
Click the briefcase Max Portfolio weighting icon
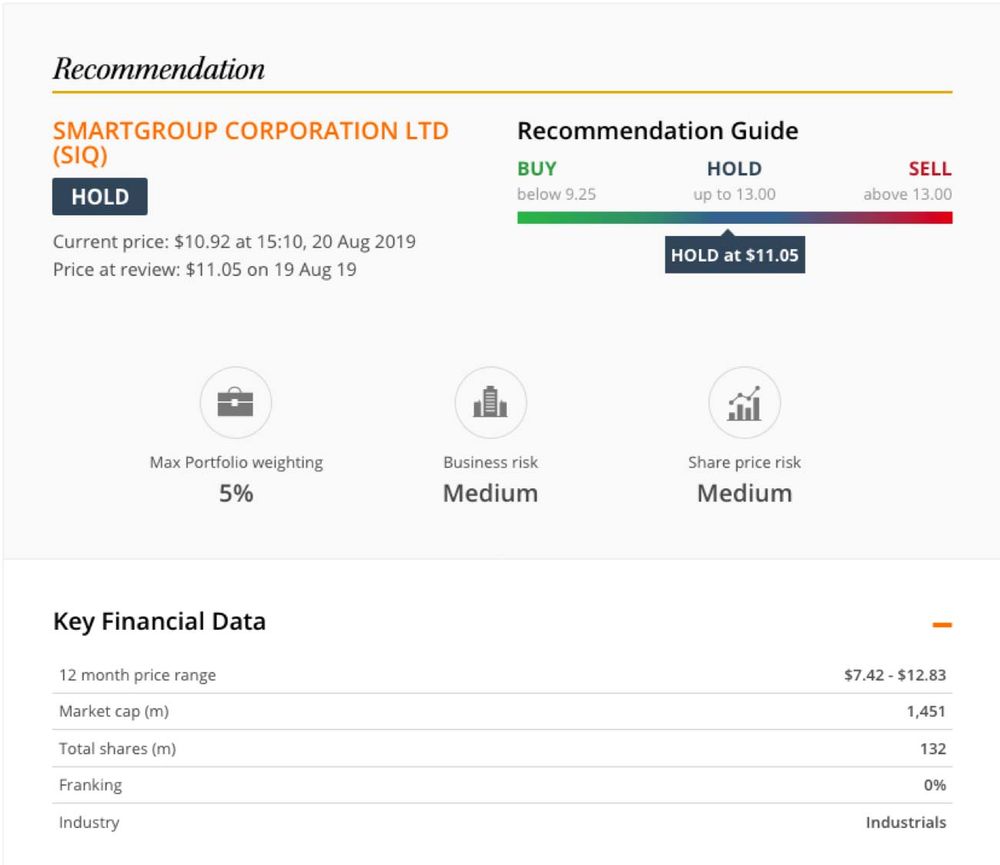click(x=235, y=403)
